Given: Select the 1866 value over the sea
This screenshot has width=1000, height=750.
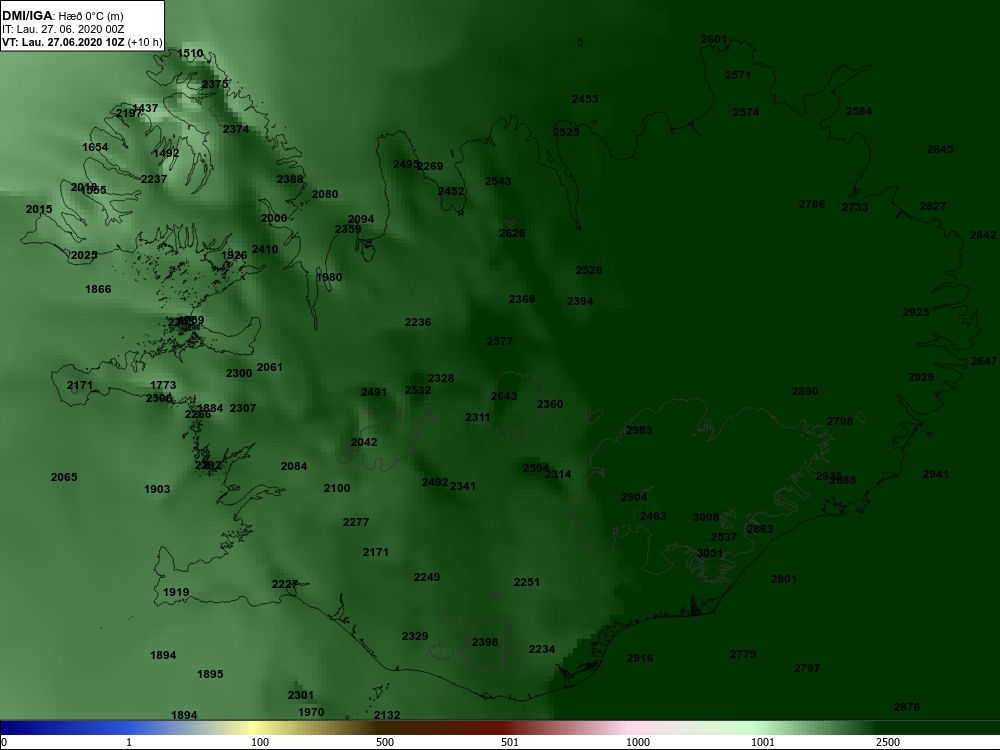Looking at the screenshot, I should coord(98,290).
